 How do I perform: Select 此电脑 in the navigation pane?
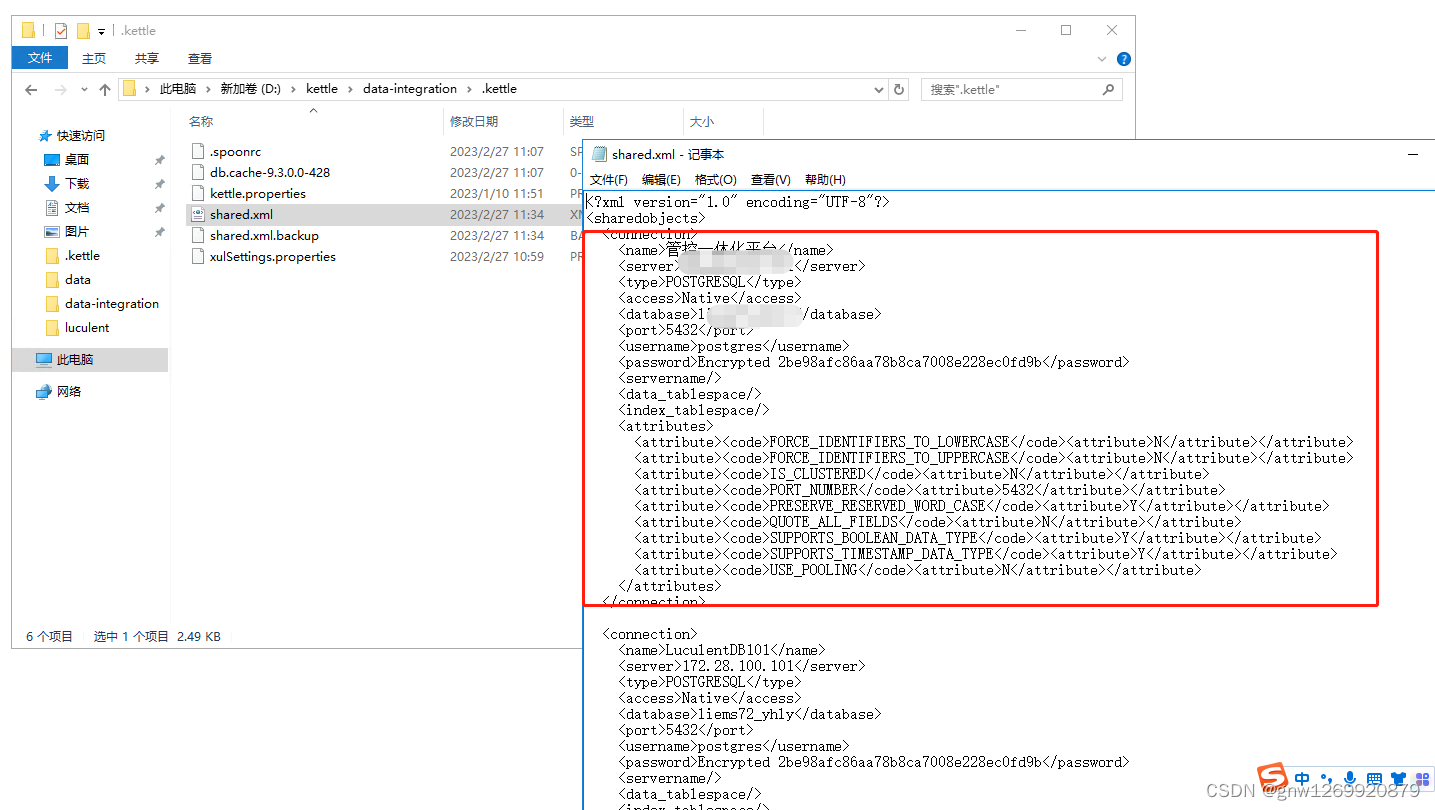(75, 359)
